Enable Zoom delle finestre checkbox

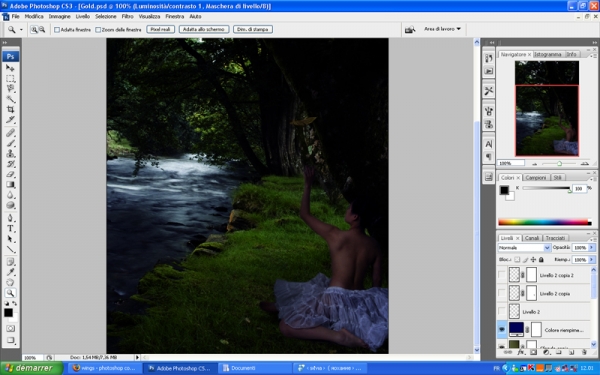[98, 29]
